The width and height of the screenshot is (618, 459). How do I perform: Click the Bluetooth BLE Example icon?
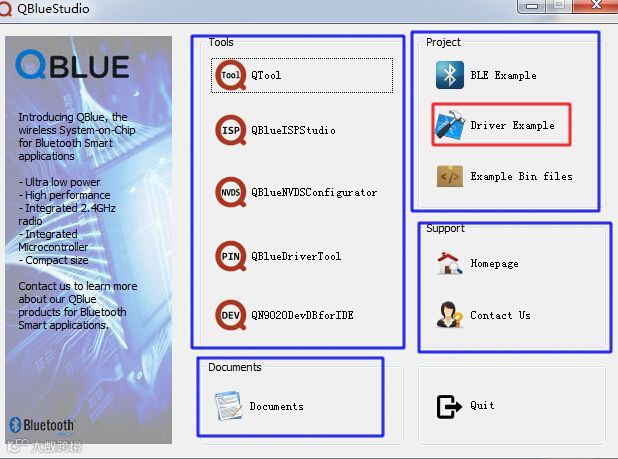click(450, 75)
